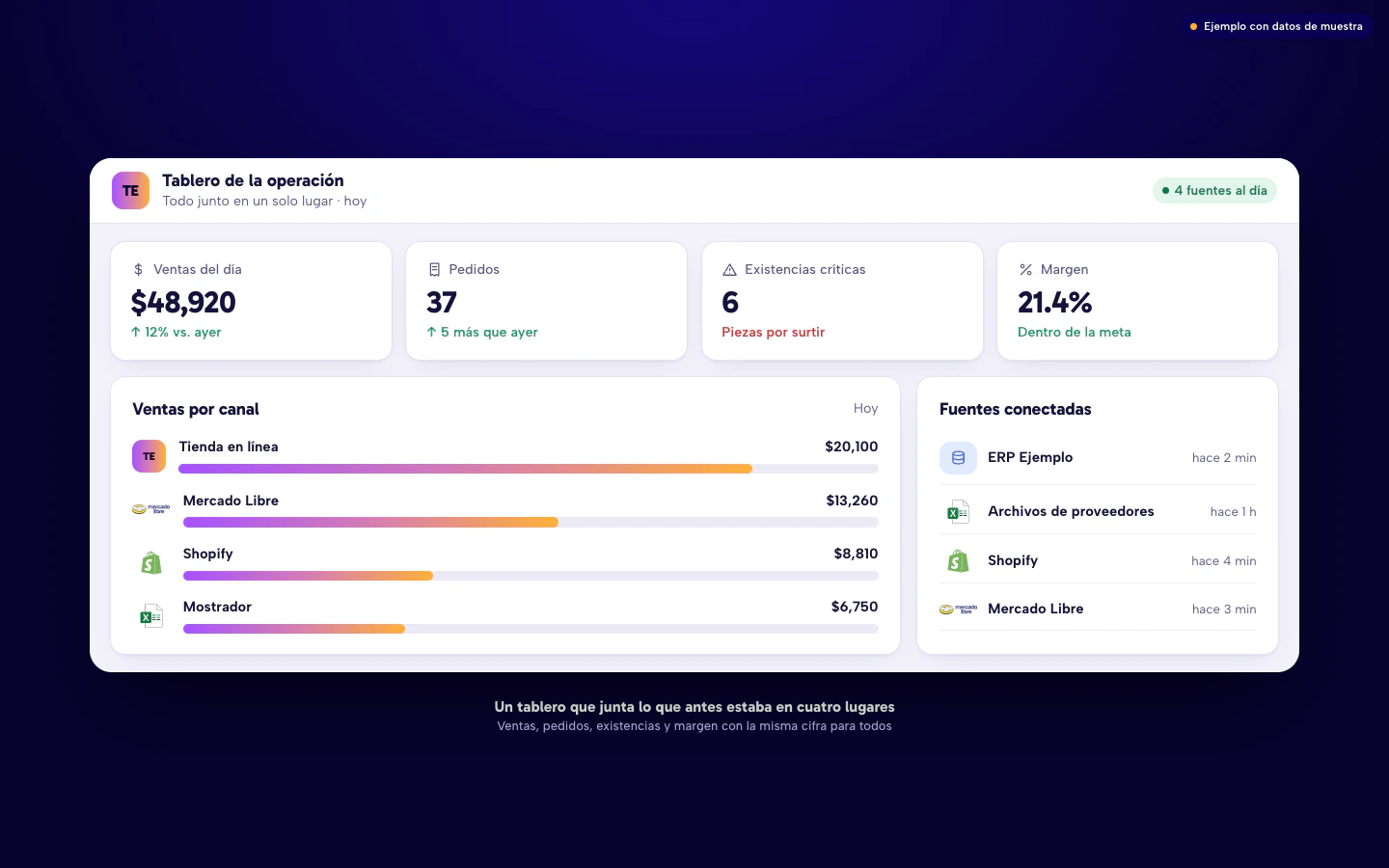The image size is (1389, 868).
Task: Click the $48,920 sales value
Action: (x=183, y=303)
